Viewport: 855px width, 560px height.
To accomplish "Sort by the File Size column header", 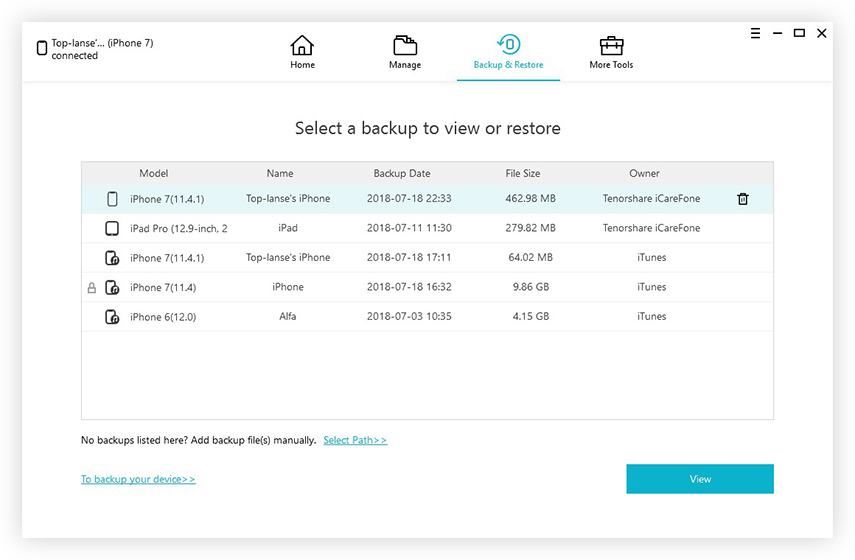I will 522,173.
